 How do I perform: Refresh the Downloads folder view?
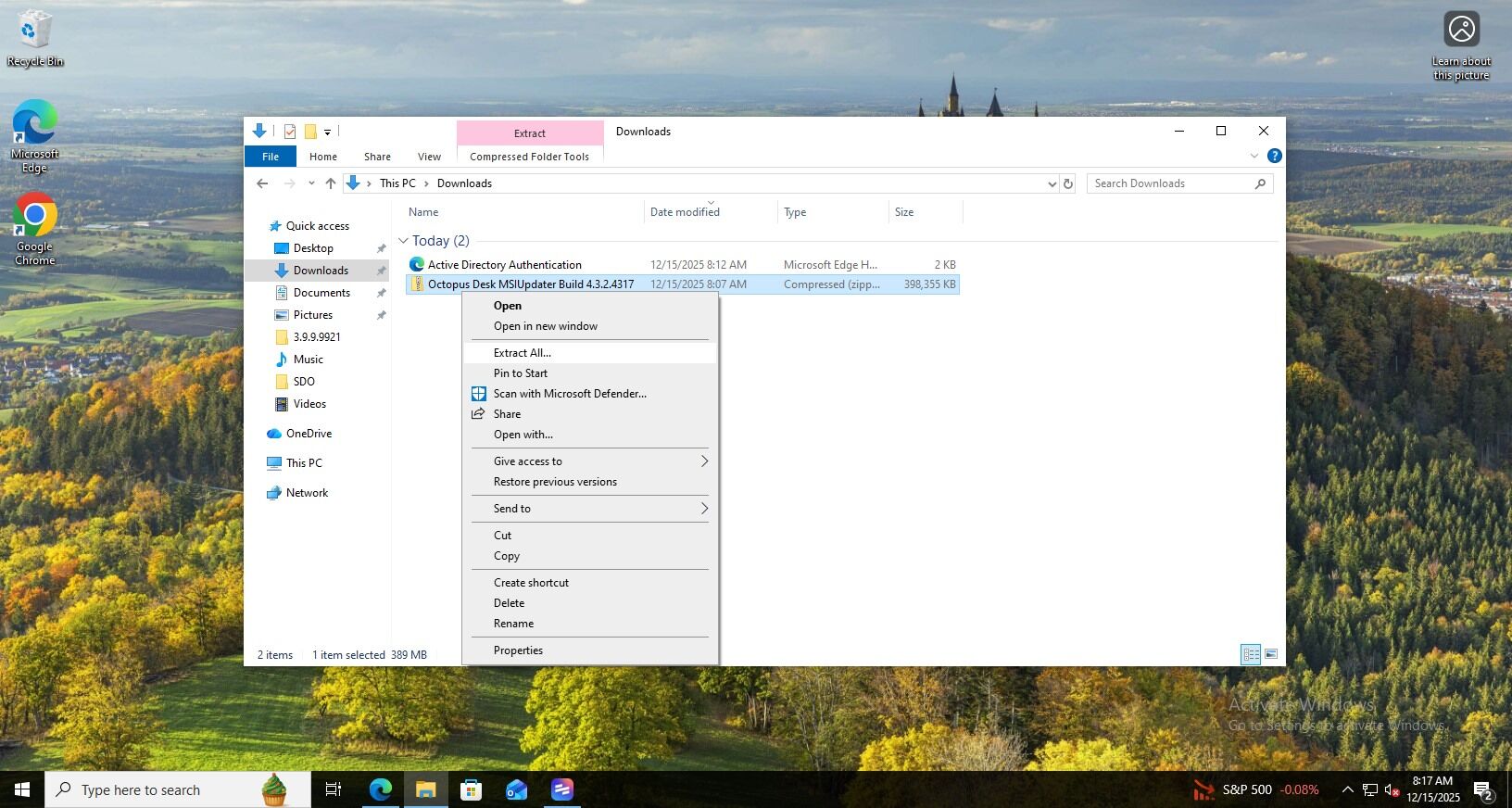click(x=1068, y=183)
